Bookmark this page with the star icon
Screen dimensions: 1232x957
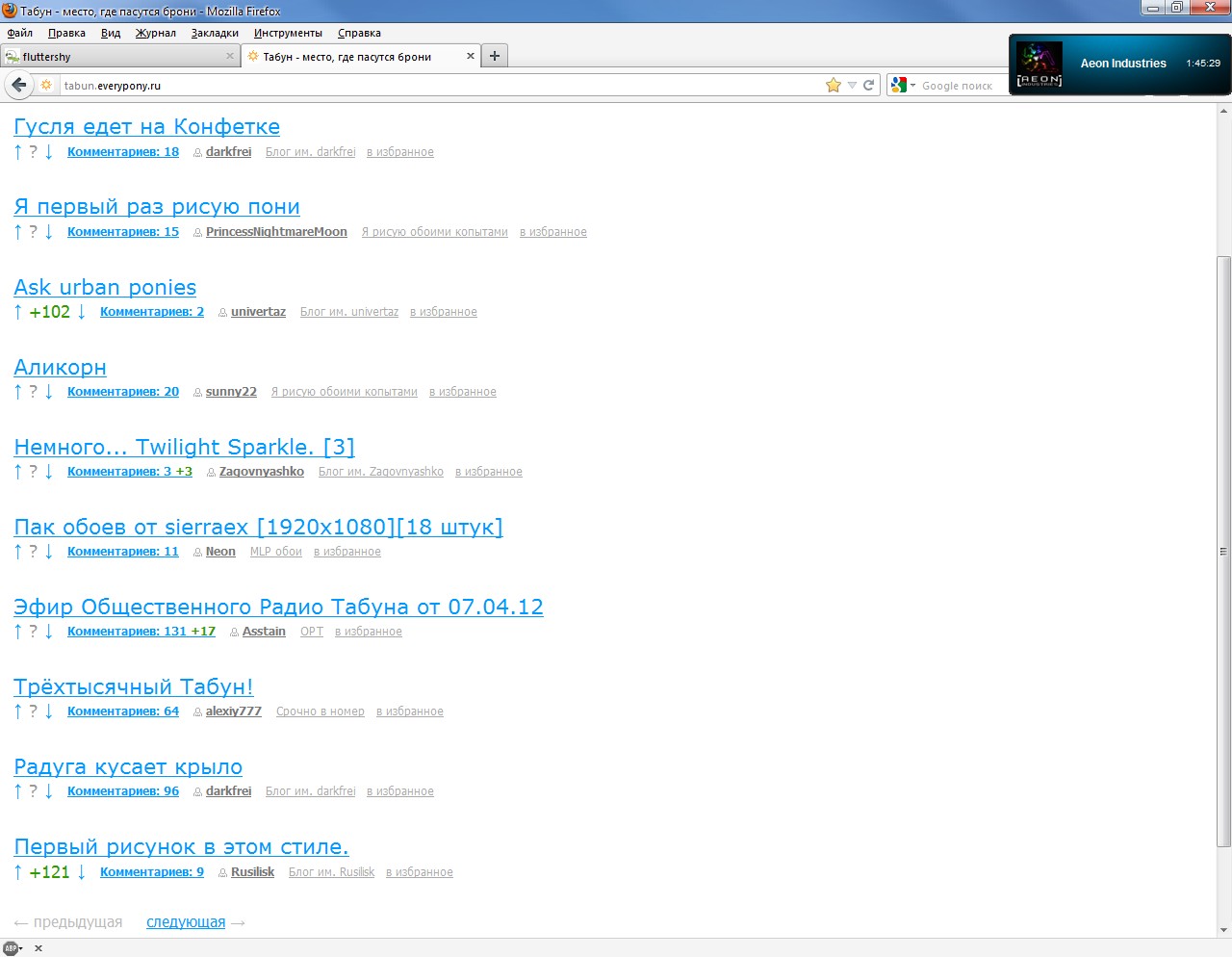point(834,85)
